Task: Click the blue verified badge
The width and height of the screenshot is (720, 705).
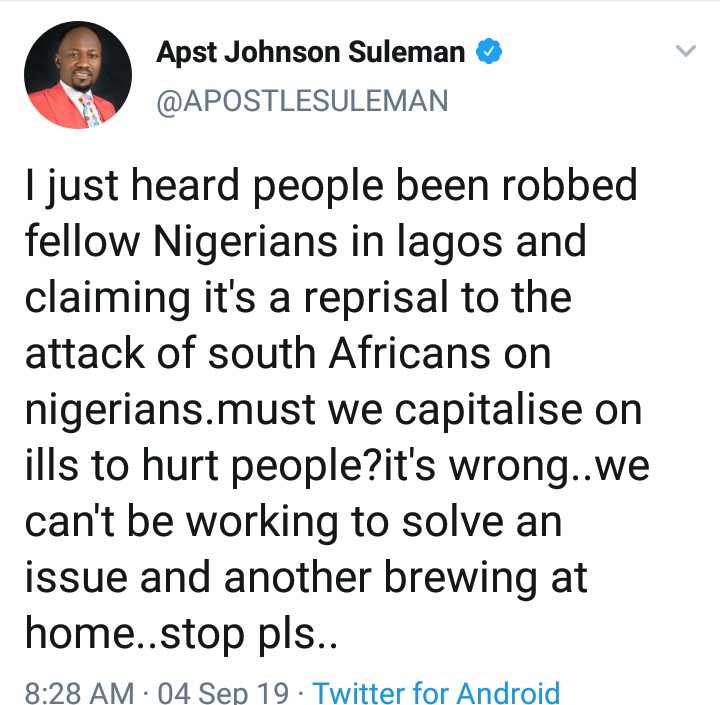Action: (489, 54)
